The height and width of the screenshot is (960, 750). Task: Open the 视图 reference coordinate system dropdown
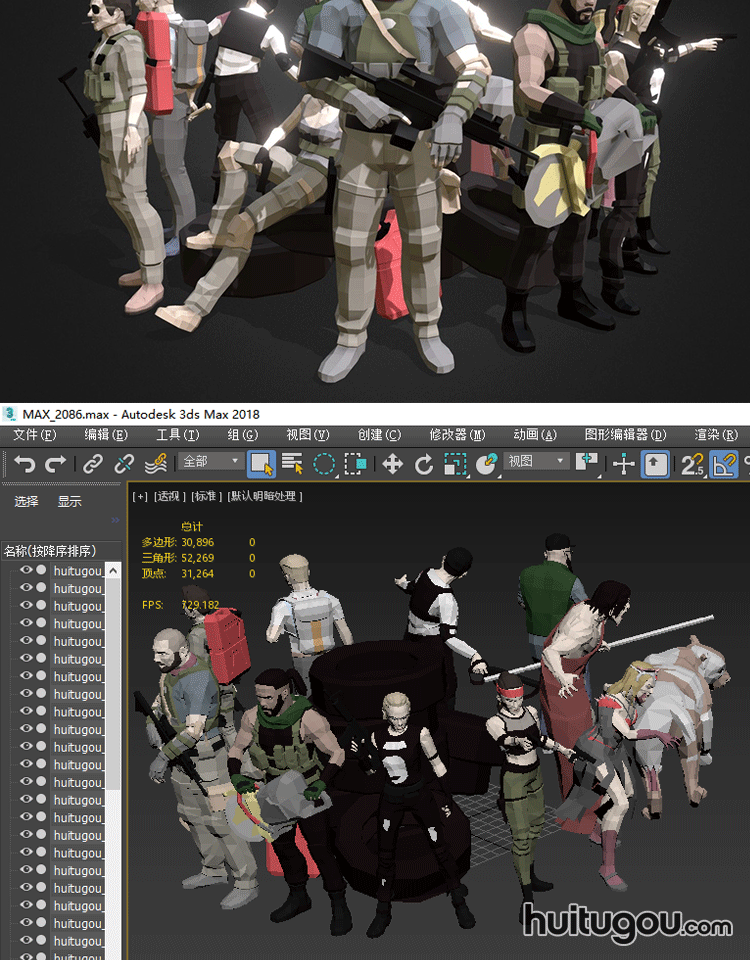[536, 462]
